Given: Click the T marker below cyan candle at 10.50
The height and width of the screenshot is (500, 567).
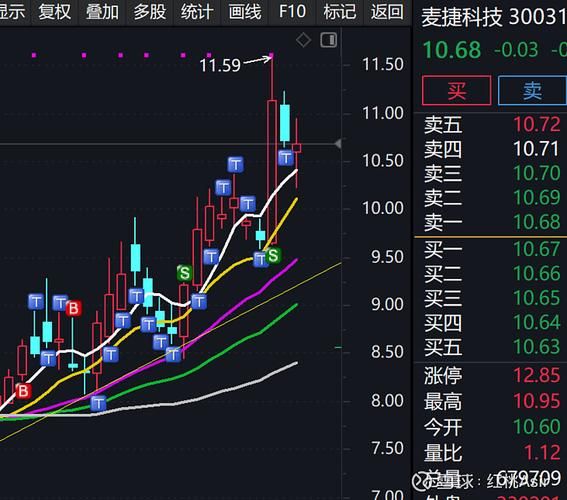Looking at the screenshot, I should point(286,158).
